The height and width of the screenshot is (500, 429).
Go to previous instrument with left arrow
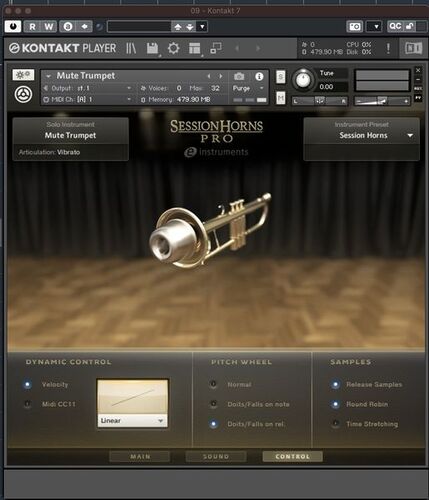click(209, 76)
